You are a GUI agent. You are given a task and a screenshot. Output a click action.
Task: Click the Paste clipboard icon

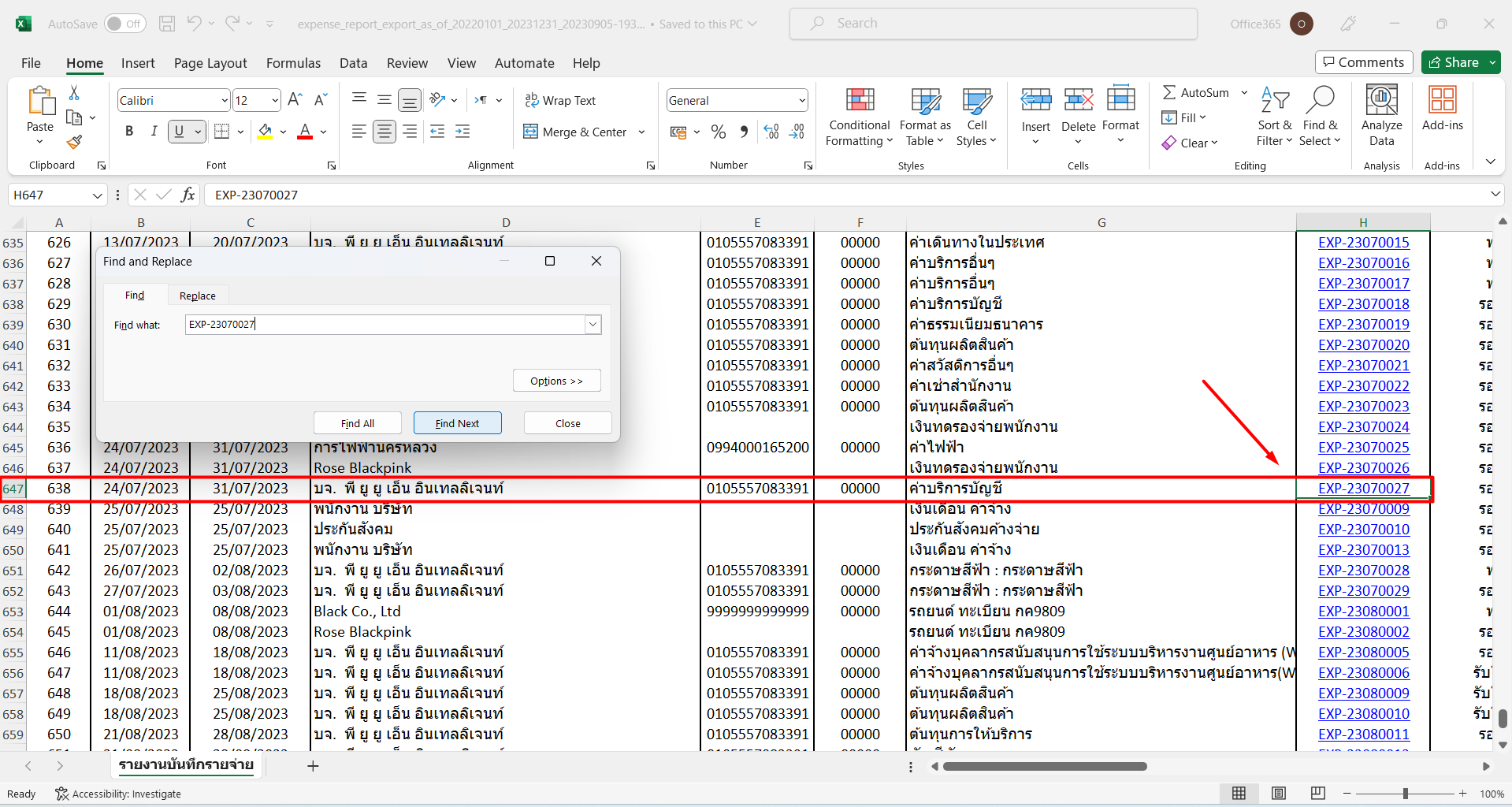point(40,102)
